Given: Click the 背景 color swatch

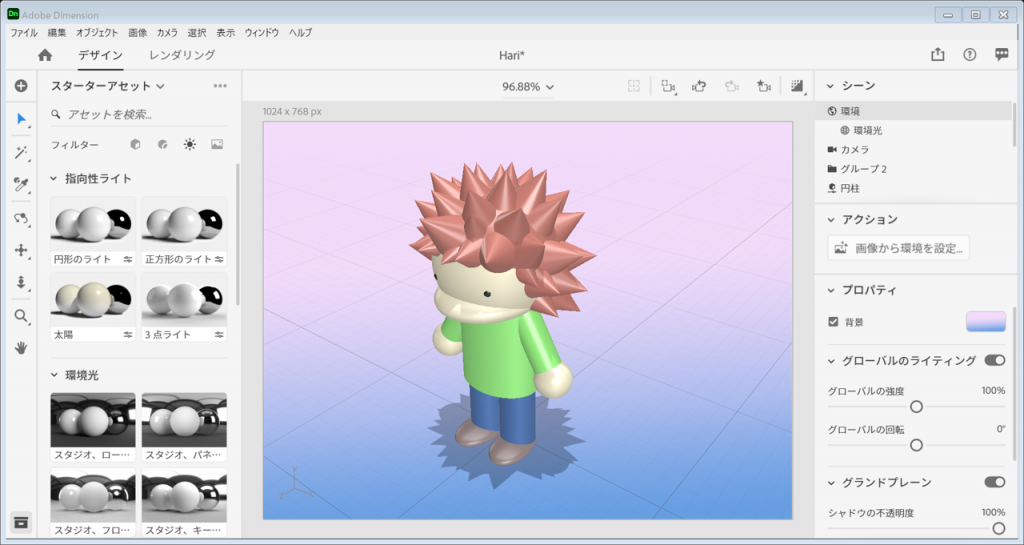Looking at the screenshot, I should 985,321.
